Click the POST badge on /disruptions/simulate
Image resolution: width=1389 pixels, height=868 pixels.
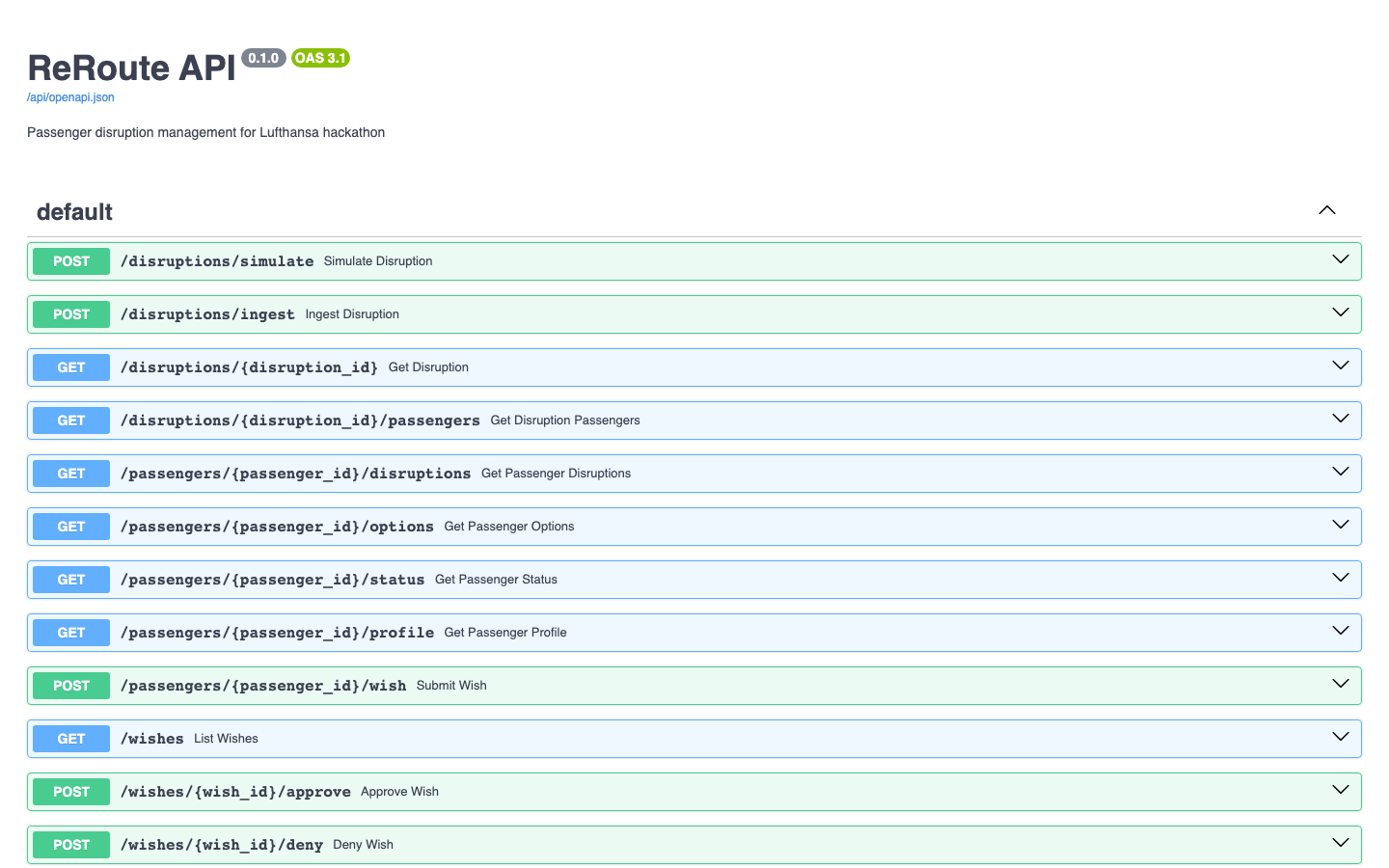(x=70, y=260)
